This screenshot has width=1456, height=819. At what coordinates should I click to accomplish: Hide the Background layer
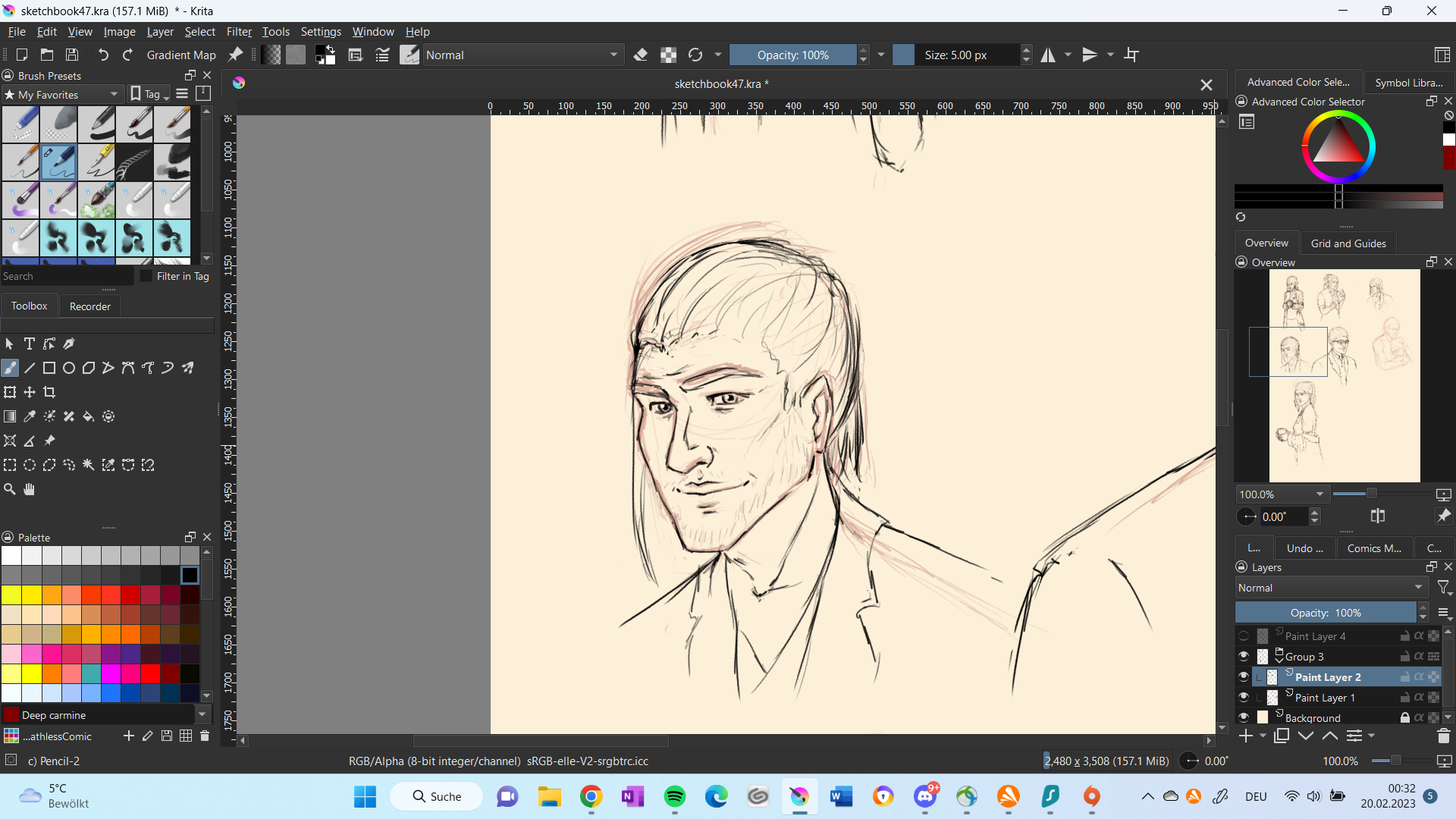click(1244, 717)
